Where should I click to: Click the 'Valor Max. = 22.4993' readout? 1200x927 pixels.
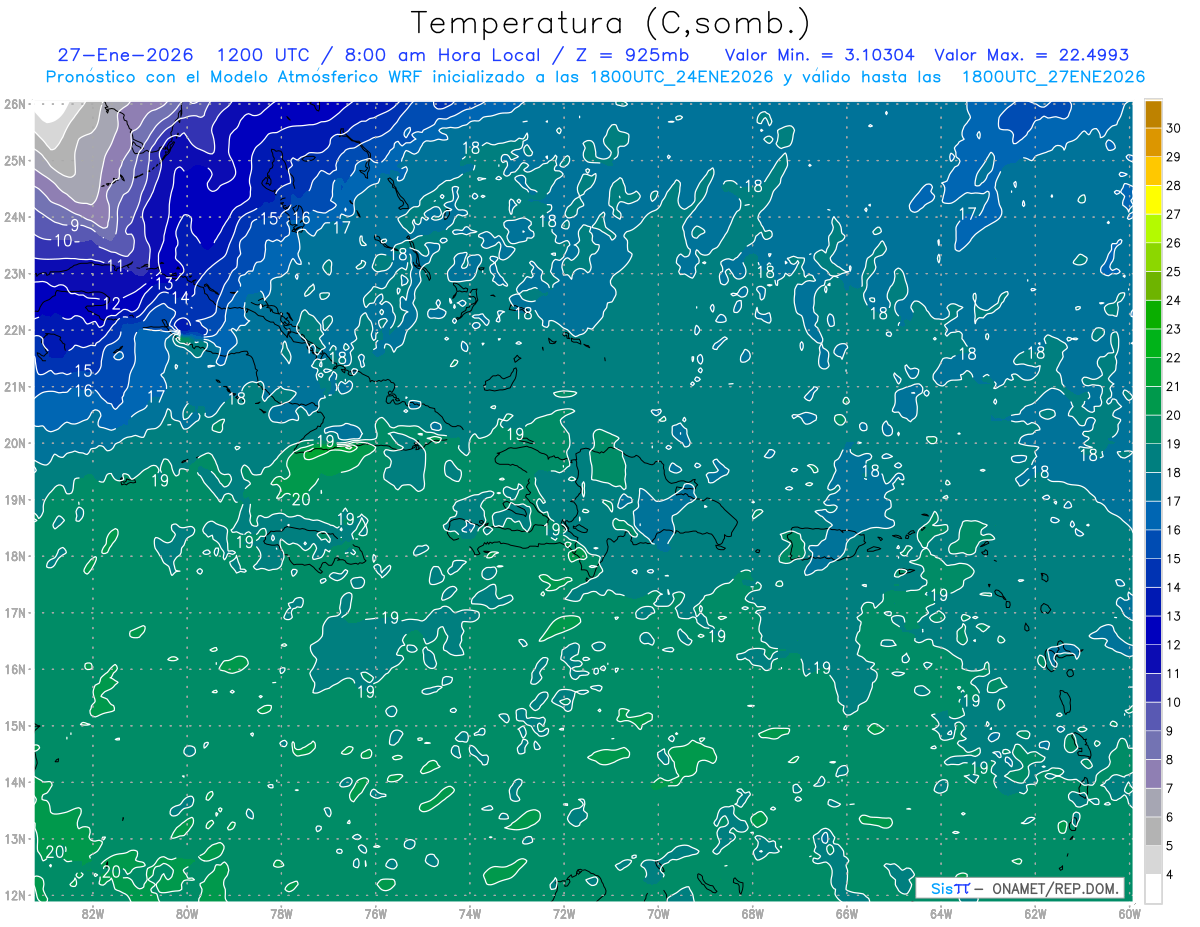[x=1032, y=55]
